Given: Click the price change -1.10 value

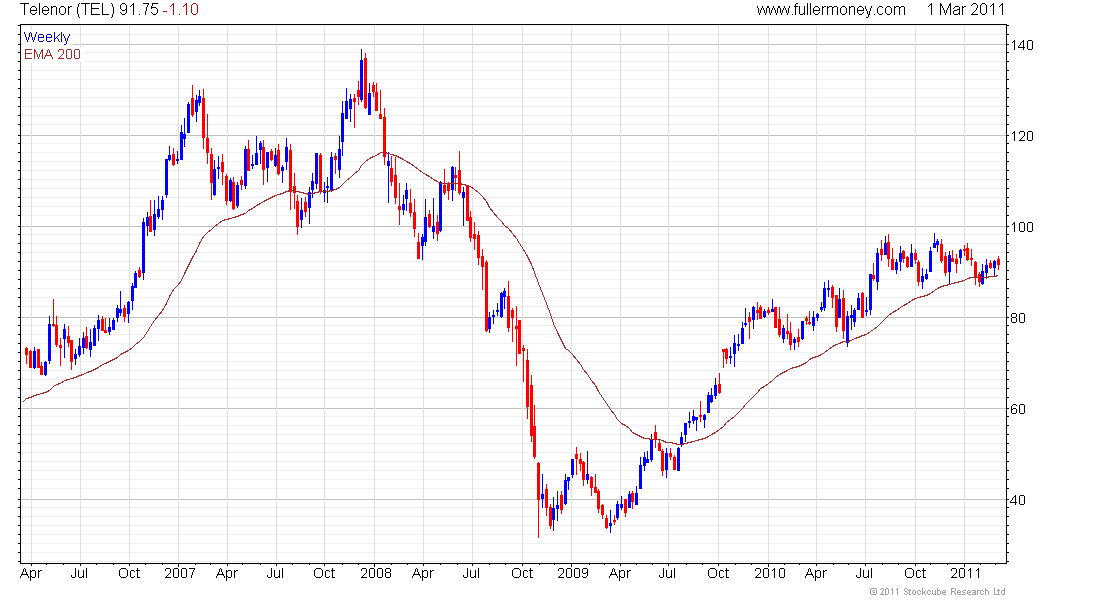Looking at the screenshot, I should point(180,10).
